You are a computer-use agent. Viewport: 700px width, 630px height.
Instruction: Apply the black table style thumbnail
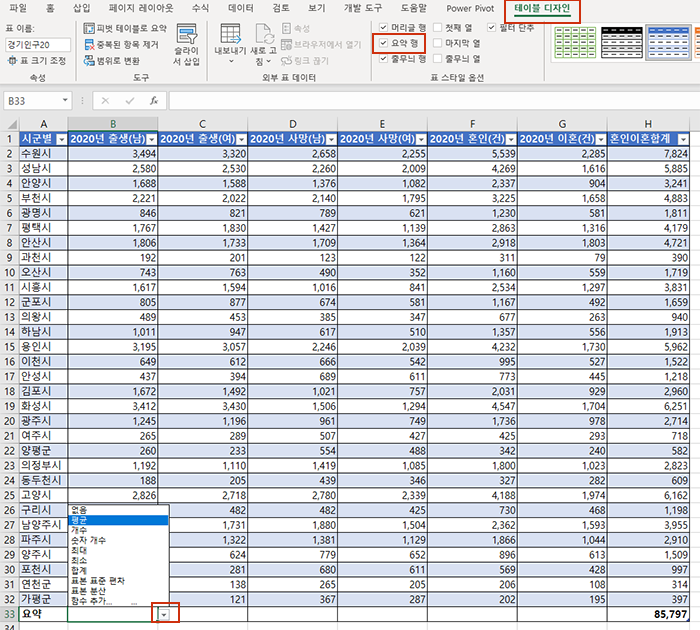point(622,42)
